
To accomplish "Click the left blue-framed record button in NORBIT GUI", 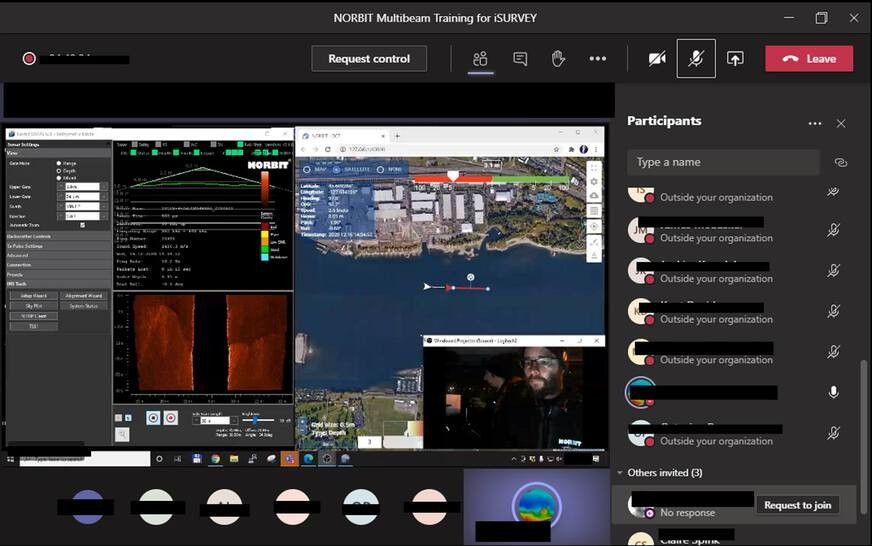I will 153,418.
